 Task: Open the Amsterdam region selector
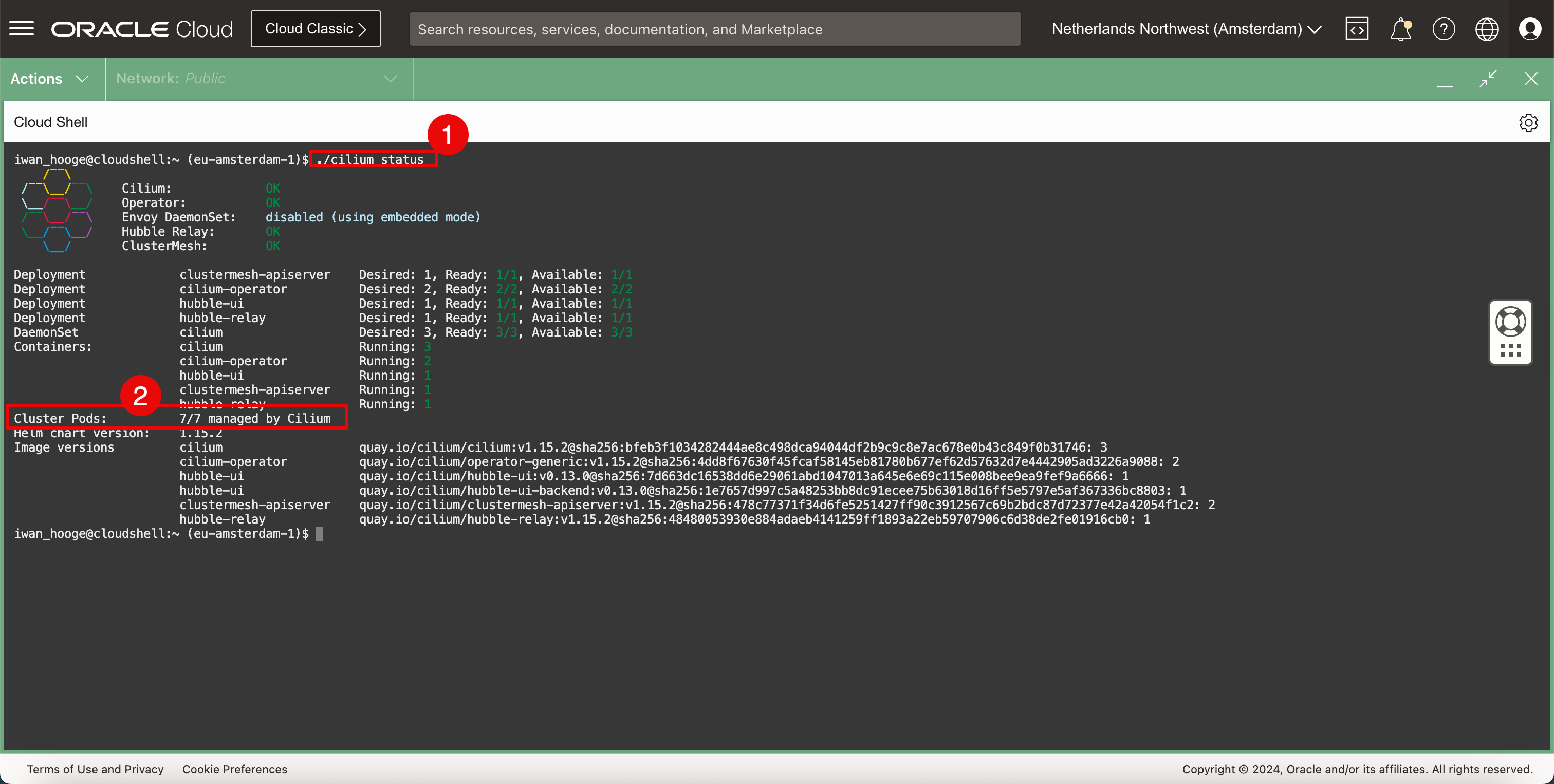pos(1186,29)
